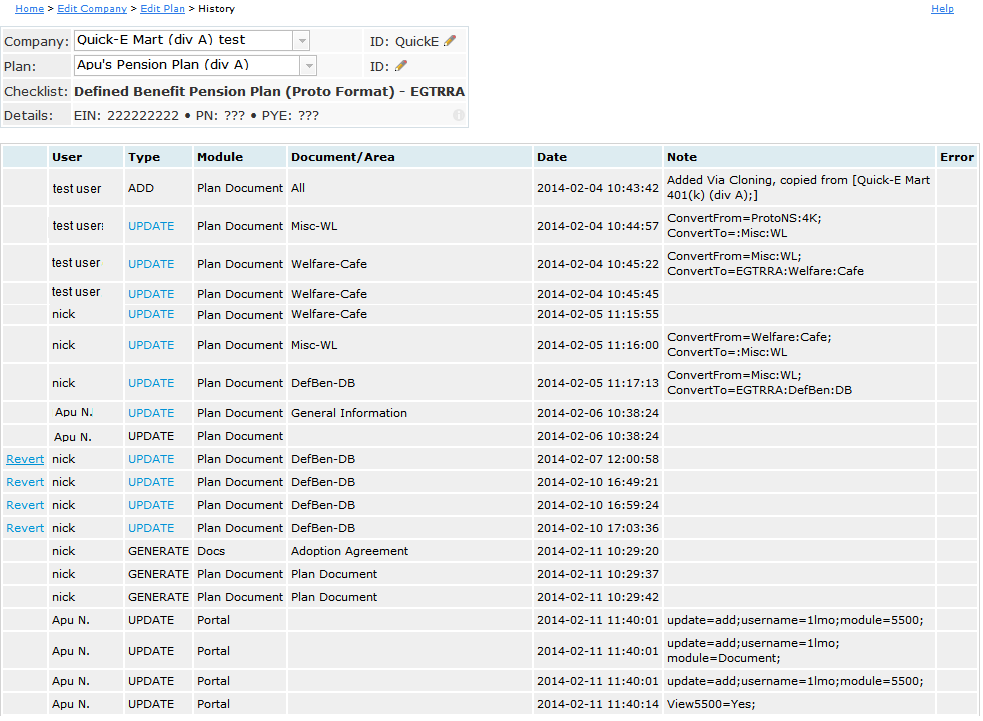Revert the 2014-02-10 16:49:21 update
983x721 pixels.
pos(25,482)
